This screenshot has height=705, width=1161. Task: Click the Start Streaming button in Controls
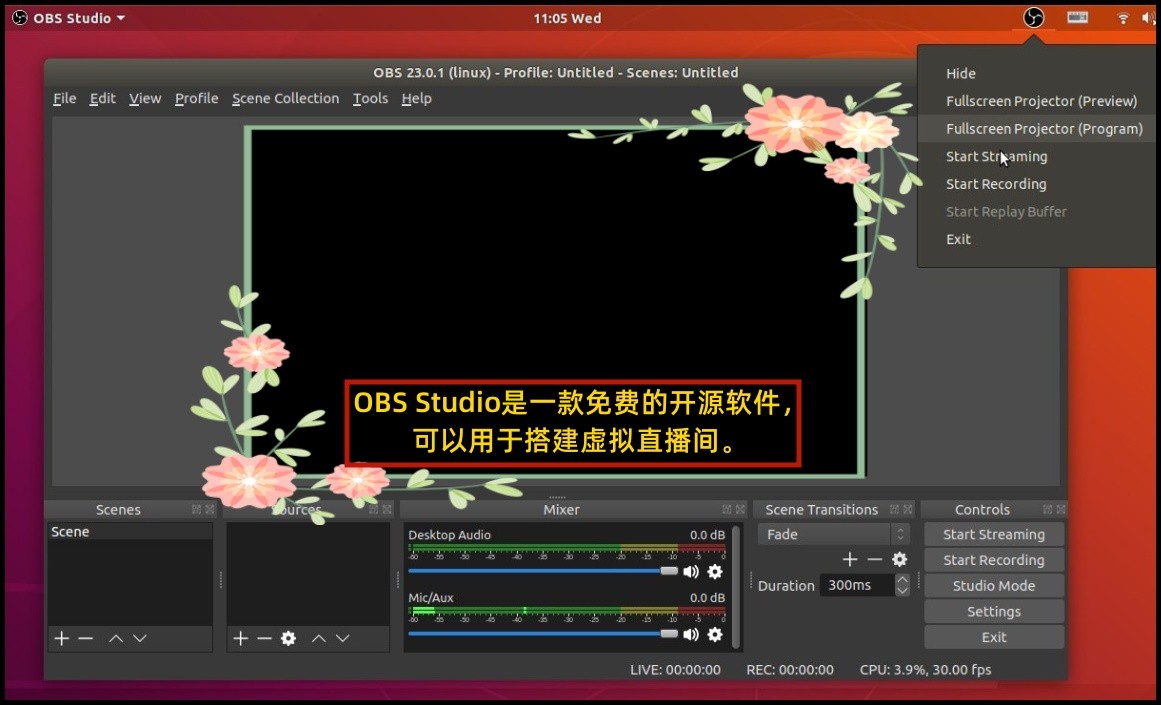[x=993, y=534]
